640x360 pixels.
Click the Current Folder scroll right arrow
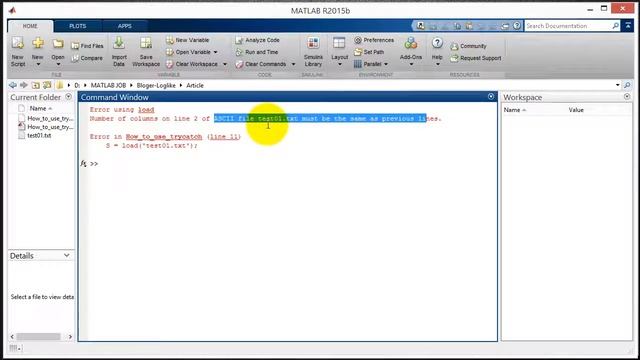pos(70,336)
